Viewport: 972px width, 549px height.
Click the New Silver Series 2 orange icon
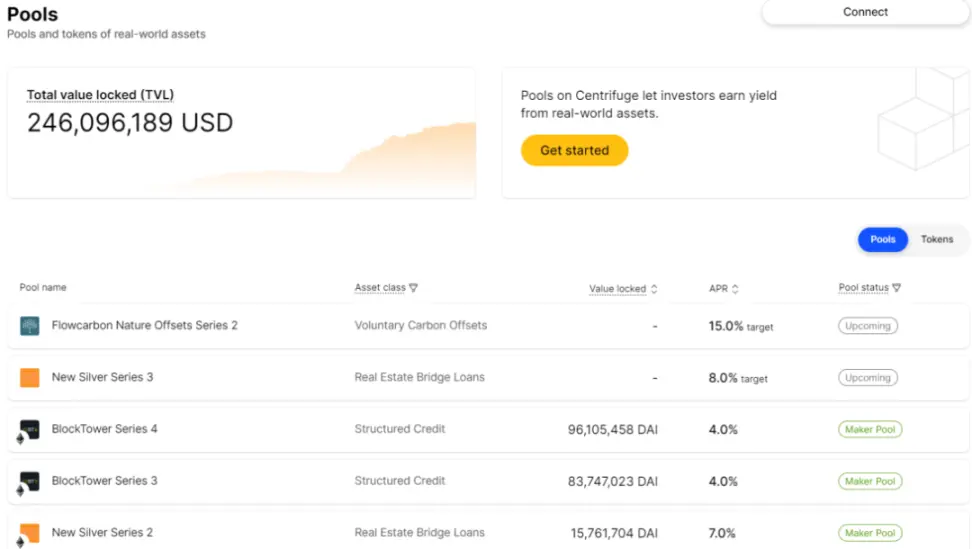pos(30,533)
